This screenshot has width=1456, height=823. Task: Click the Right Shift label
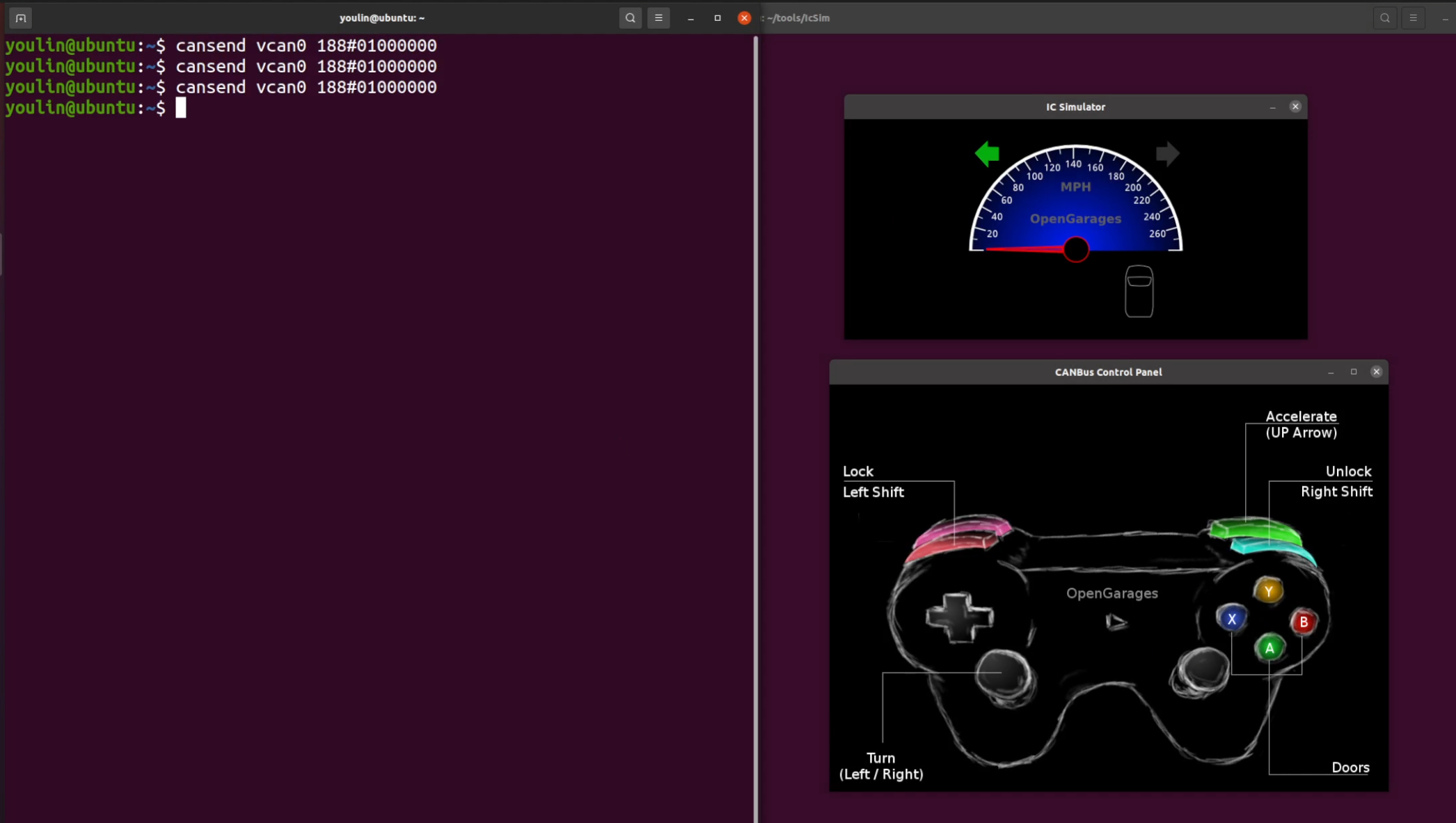pyautogui.click(x=1336, y=492)
